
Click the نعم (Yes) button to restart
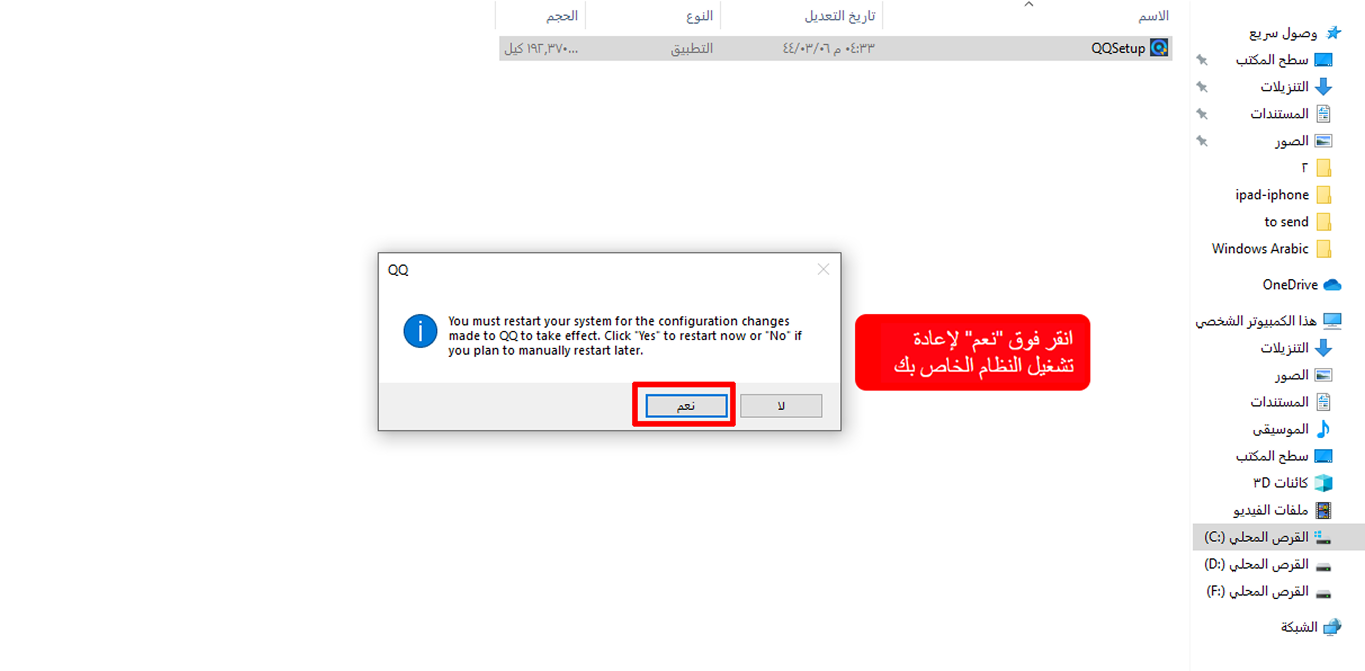[686, 405]
